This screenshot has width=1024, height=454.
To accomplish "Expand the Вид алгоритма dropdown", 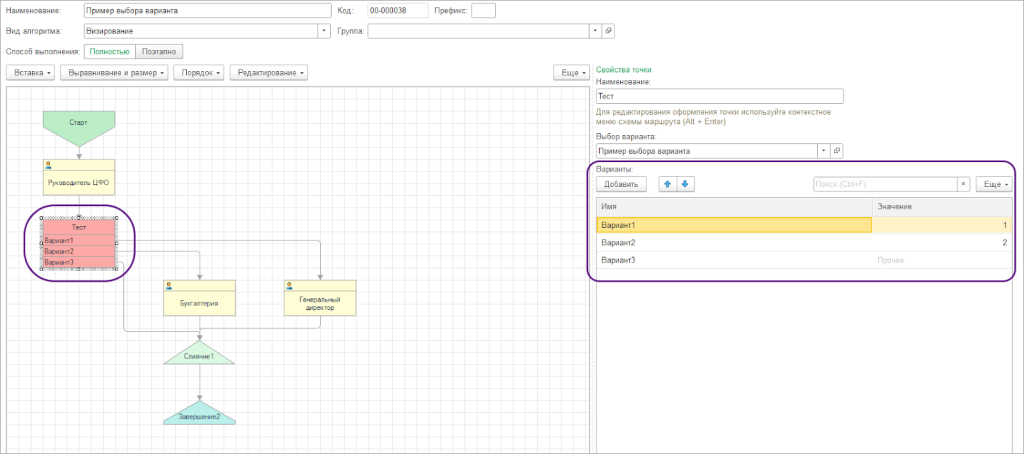I will [x=323, y=31].
